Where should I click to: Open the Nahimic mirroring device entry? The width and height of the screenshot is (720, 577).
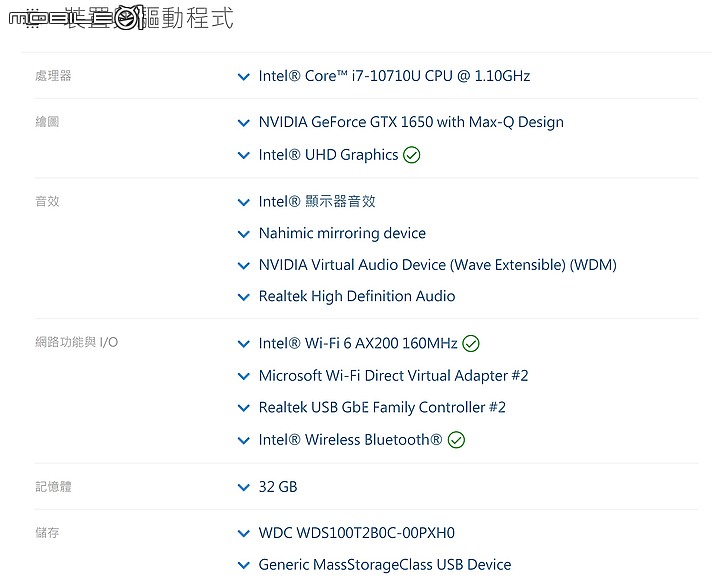pos(342,233)
